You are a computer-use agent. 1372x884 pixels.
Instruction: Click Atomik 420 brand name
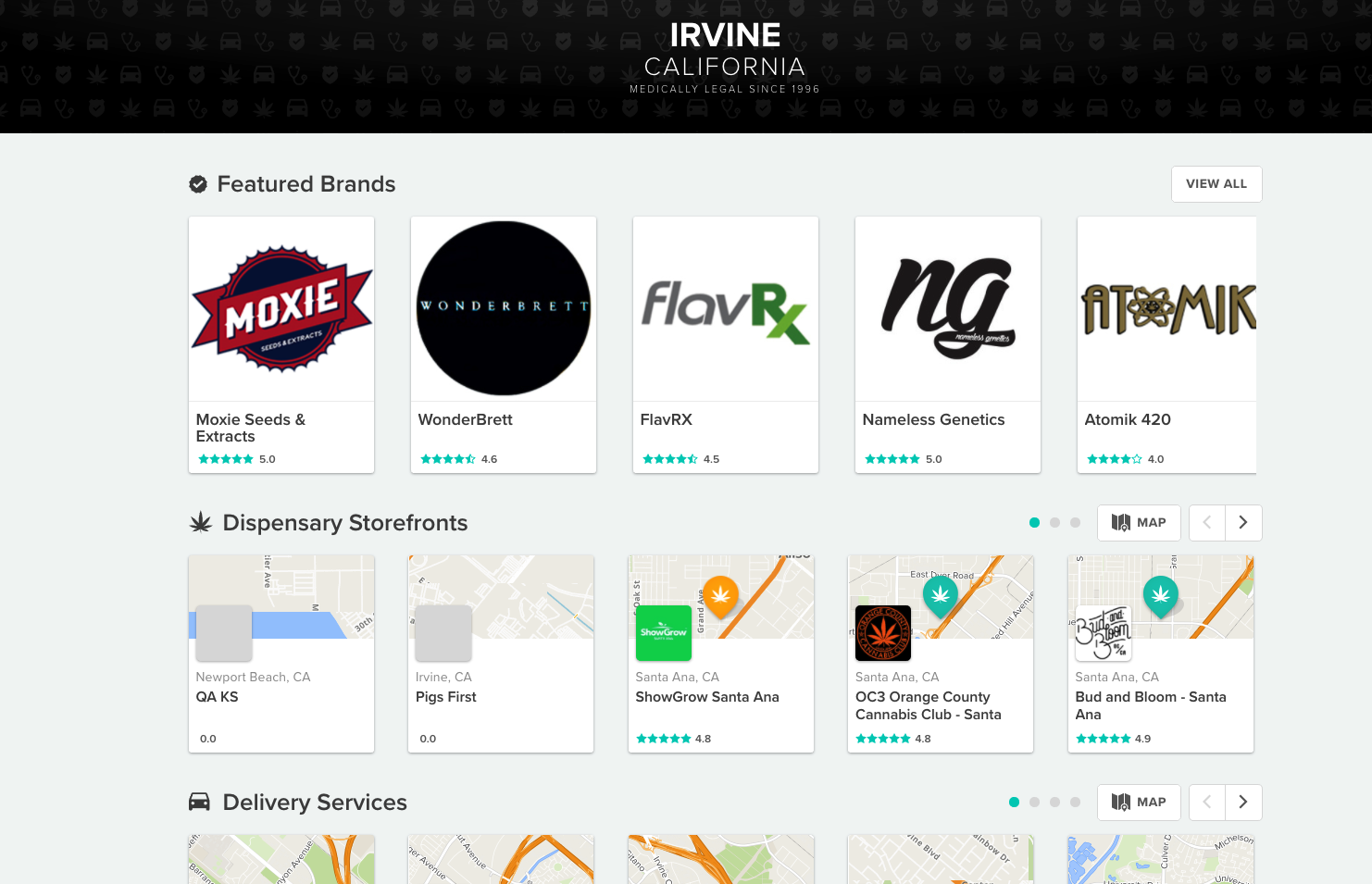point(1128,419)
